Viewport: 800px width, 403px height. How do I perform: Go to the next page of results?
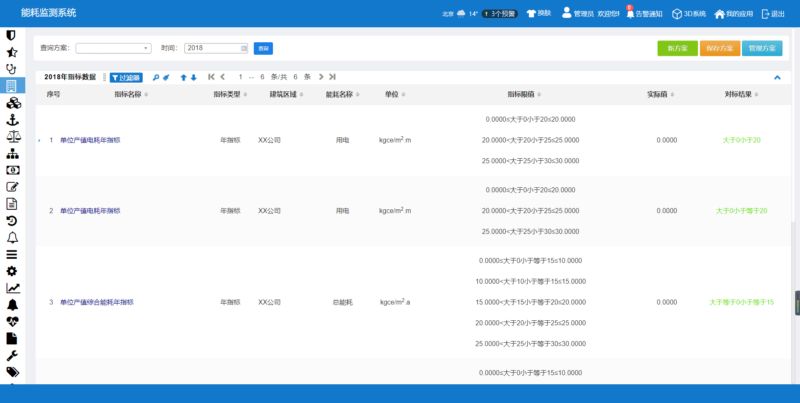tap(320, 77)
